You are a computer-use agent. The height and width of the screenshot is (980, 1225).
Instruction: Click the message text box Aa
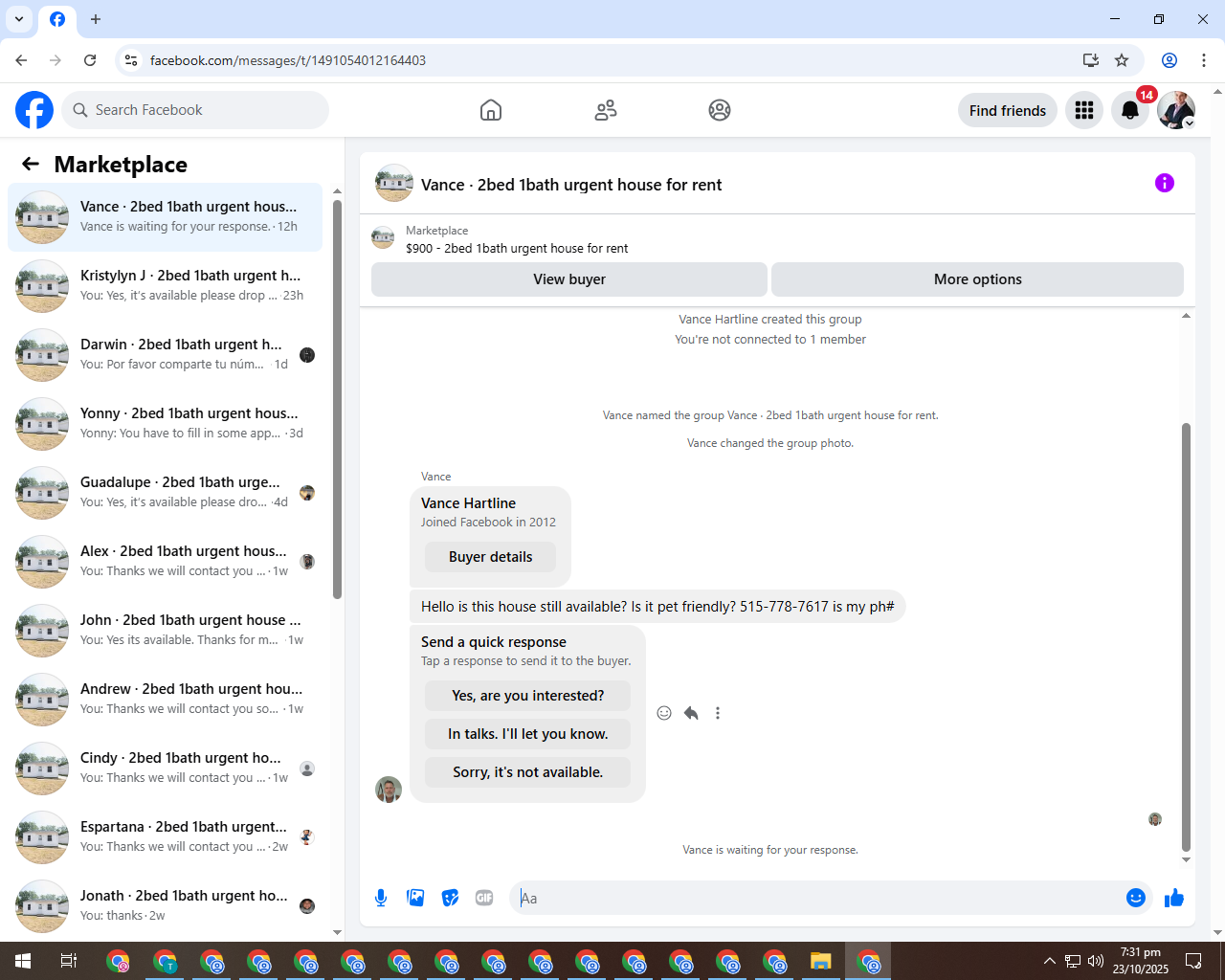(x=818, y=898)
